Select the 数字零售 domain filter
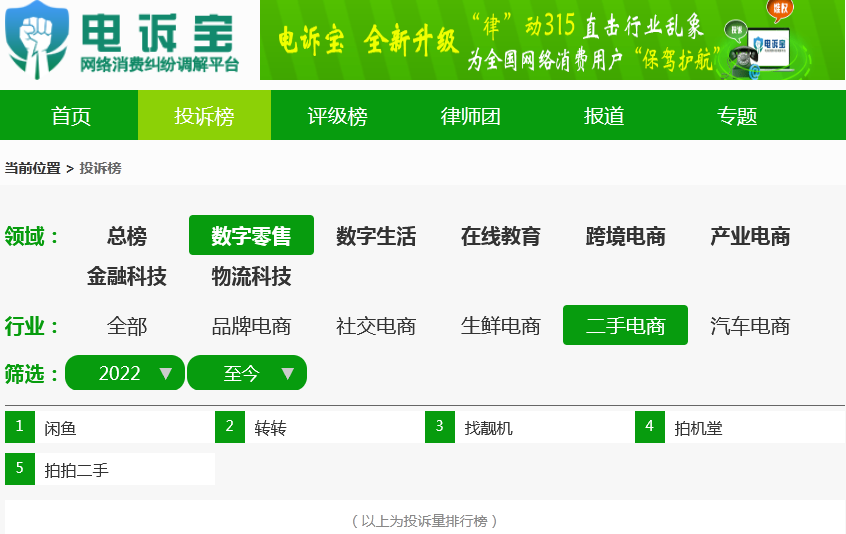This screenshot has height=534, width=846. click(x=251, y=235)
